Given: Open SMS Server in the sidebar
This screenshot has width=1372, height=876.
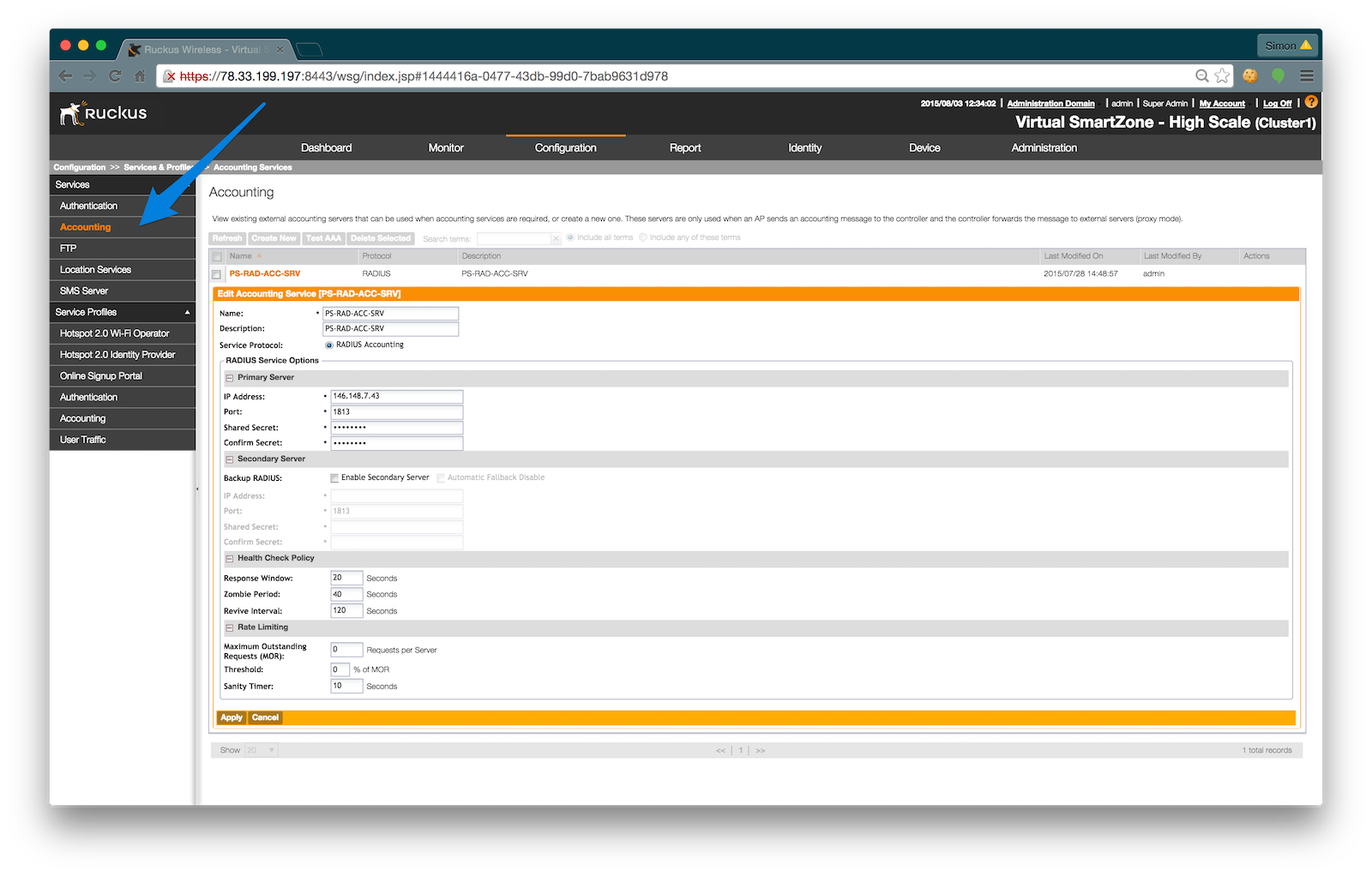Looking at the screenshot, I should pyautogui.click(x=123, y=291).
